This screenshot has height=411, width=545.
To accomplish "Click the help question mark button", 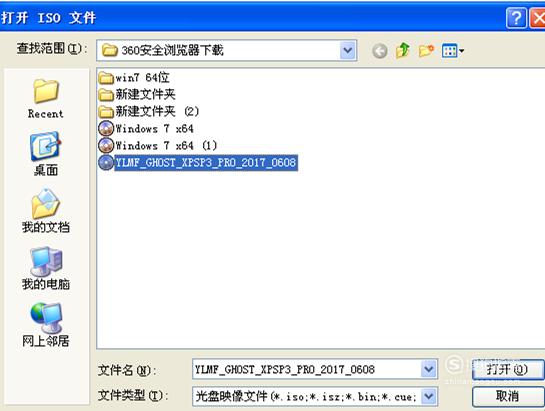I will pos(516,17).
